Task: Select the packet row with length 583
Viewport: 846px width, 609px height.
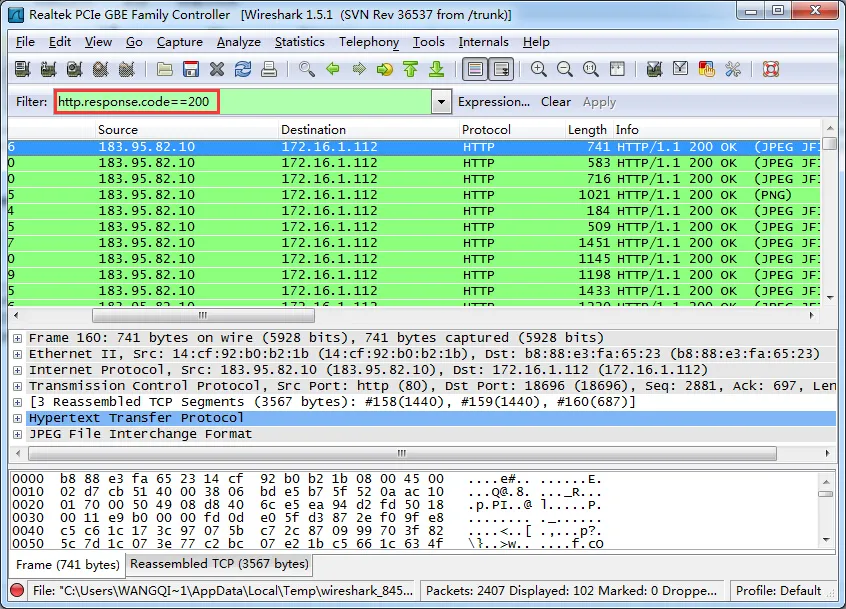Action: (414, 163)
